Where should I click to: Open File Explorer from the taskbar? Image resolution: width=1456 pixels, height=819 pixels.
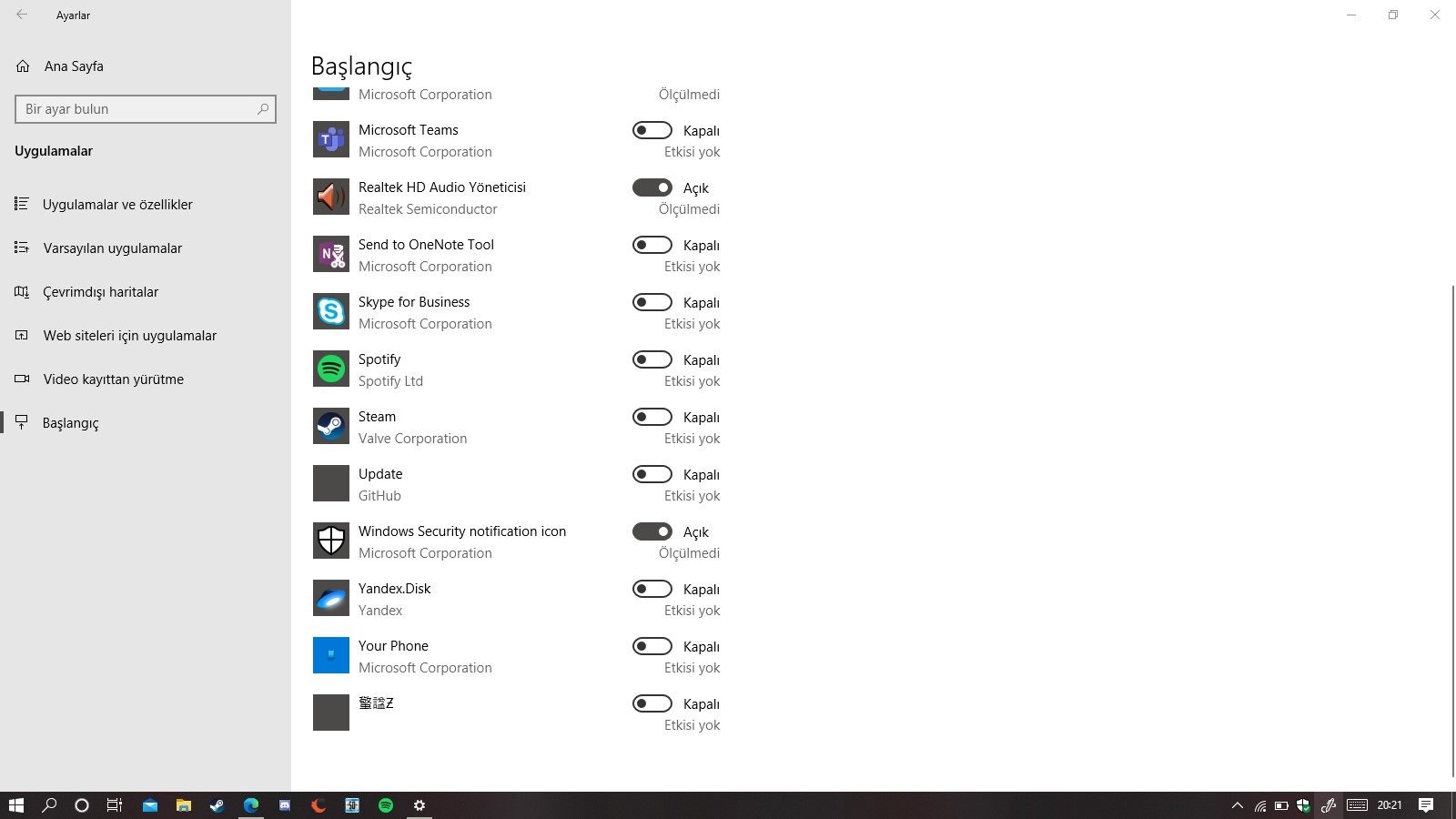[x=184, y=805]
